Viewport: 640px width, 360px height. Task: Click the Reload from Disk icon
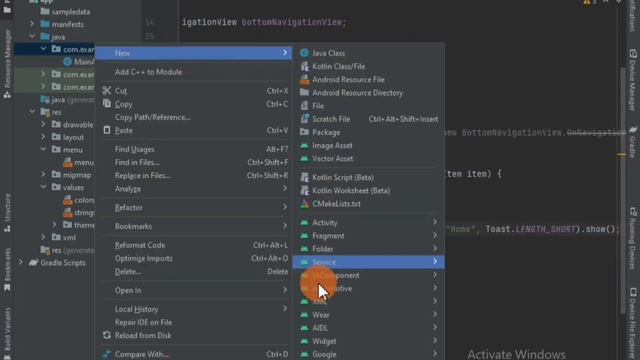tap(107, 335)
